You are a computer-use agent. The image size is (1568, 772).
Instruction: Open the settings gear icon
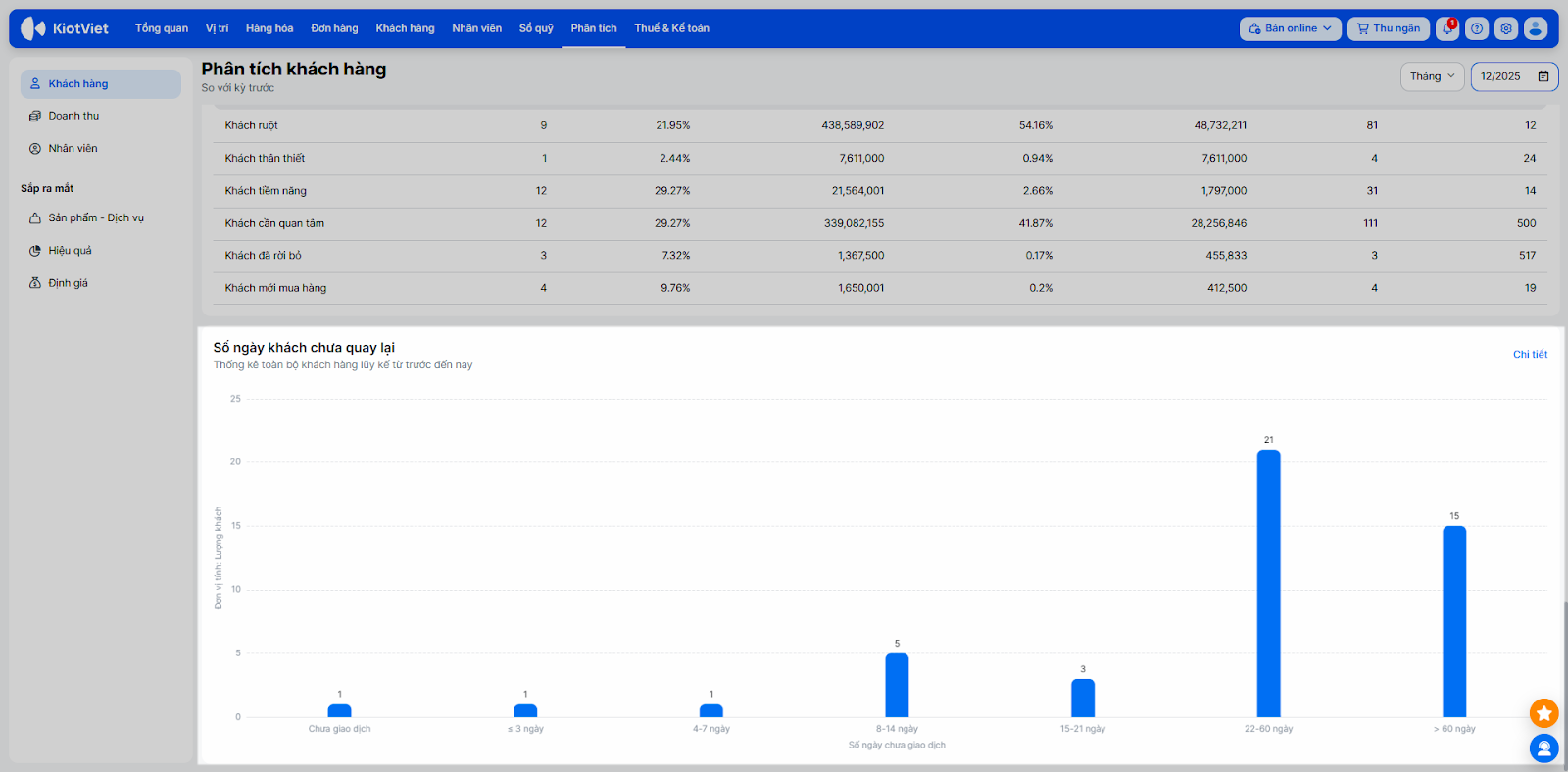[1506, 28]
